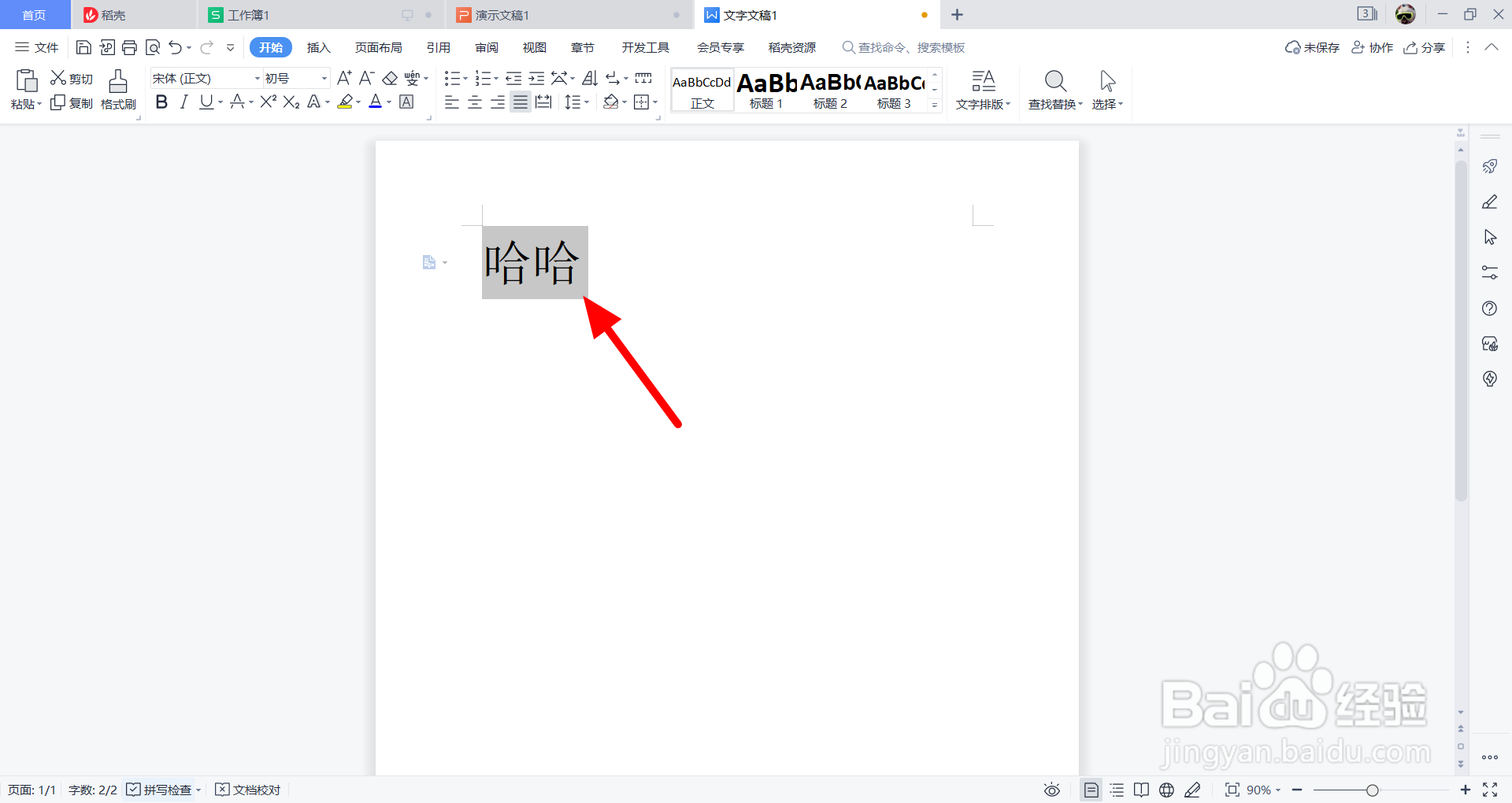The width and height of the screenshot is (1512, 803).
Task: Click the Paste clipboard icon
Action: [27, 81]
